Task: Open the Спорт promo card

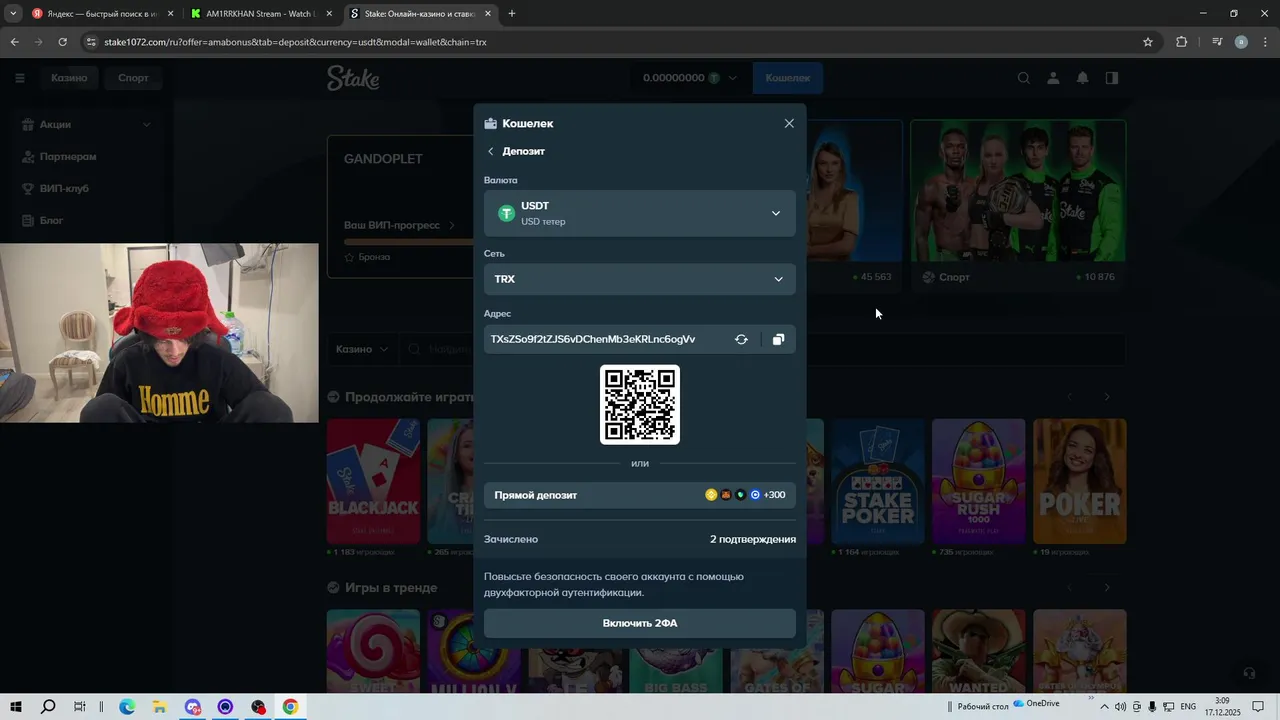Action: [x=1018, y=204]
